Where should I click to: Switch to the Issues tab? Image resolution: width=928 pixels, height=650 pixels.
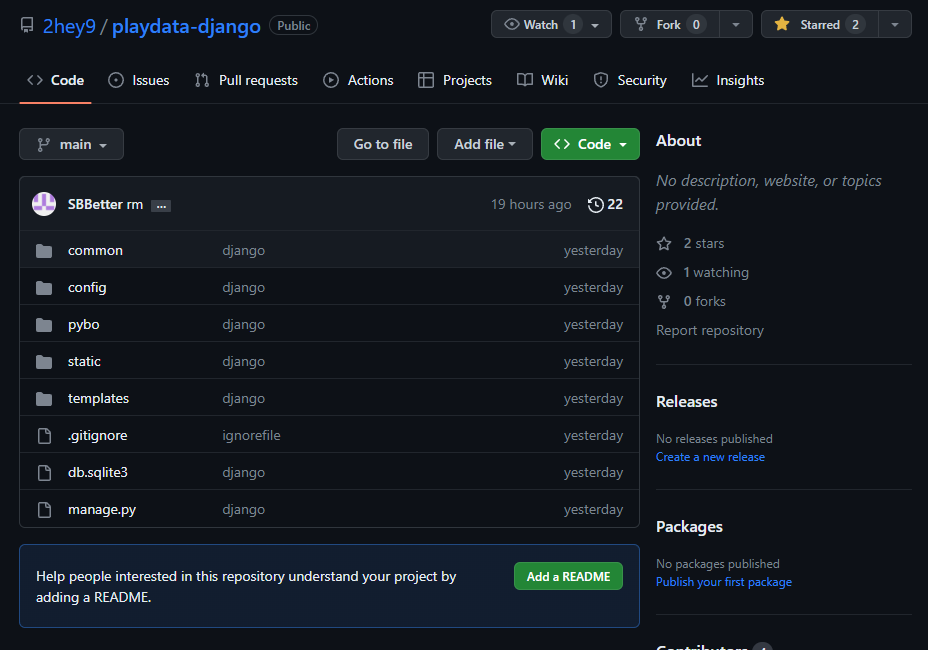pyautogui.click(x=138, y=80)
